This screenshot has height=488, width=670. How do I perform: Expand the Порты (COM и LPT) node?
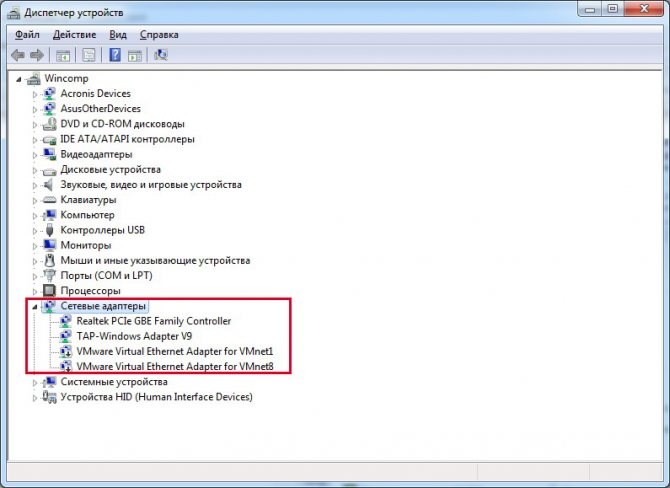click(x=35, y=276)
